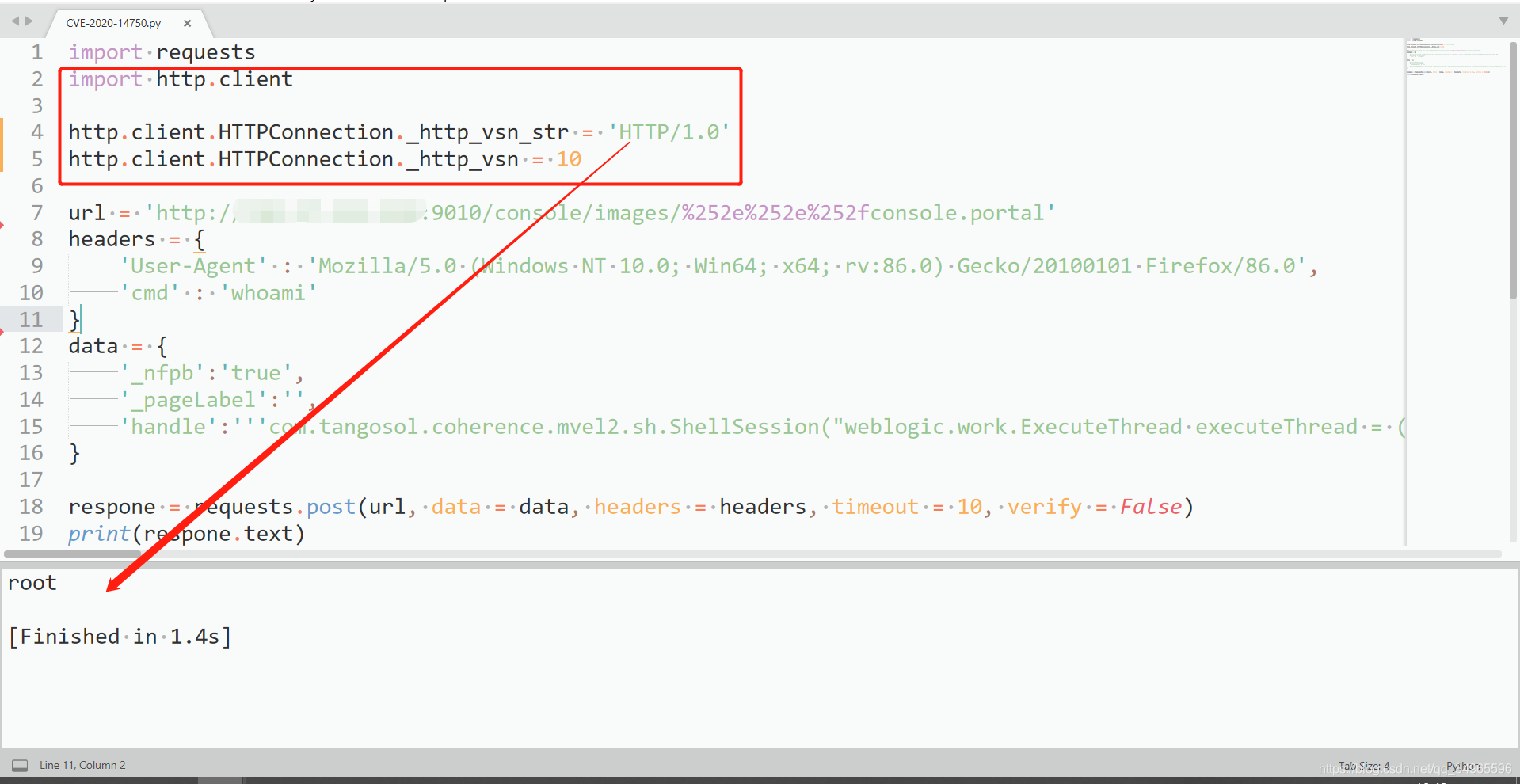The height and width of the screenshot is (784, 1520).
Task: Click the 'False' value on line 18
Action: tap(1151, 507)
